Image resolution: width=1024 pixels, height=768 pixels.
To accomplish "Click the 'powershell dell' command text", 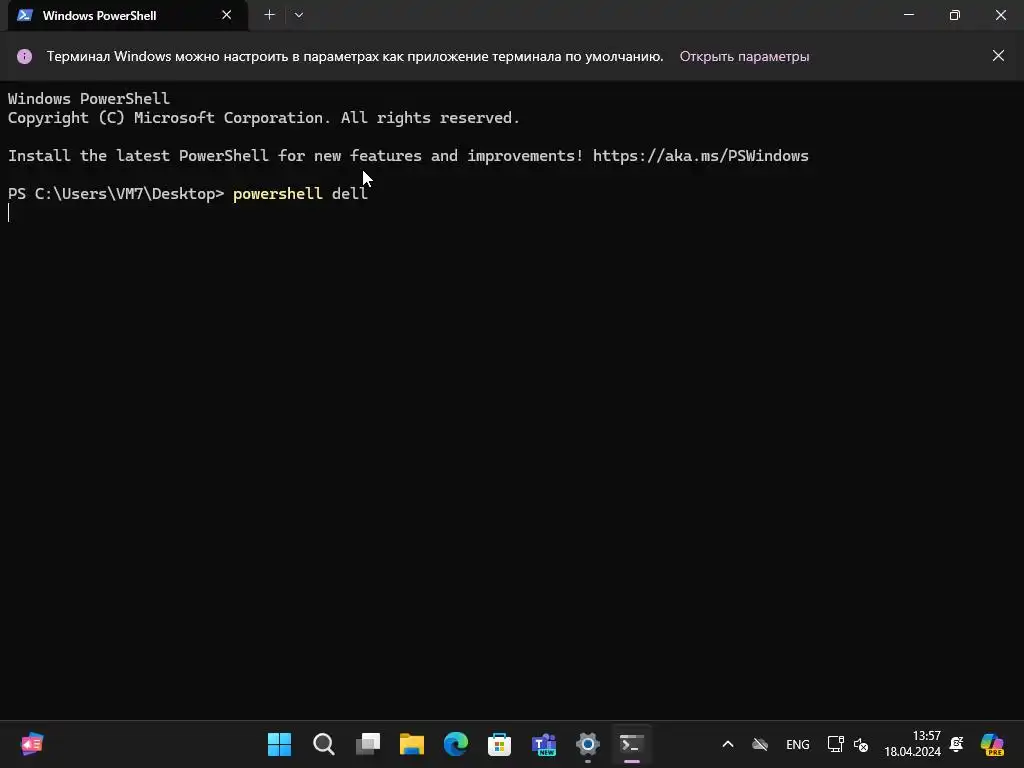I will pyautogui.click(x=300, y=194).
